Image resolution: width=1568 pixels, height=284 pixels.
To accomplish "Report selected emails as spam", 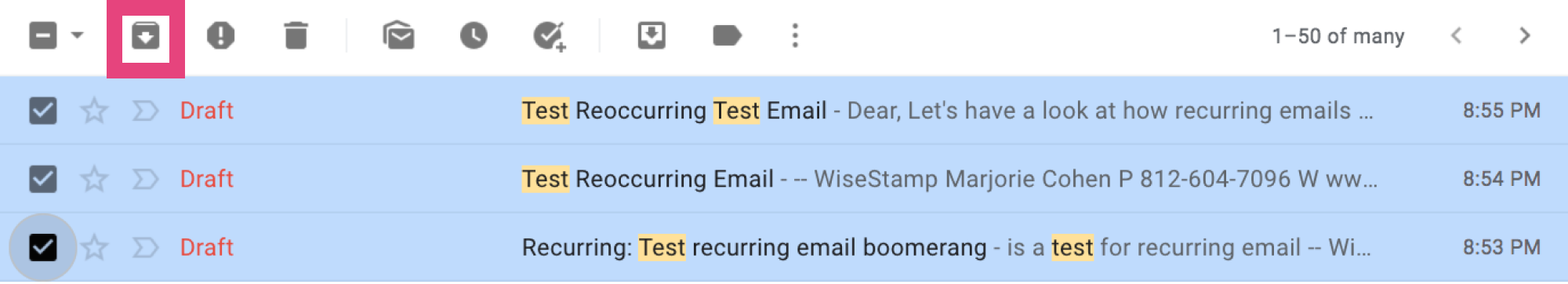I will [x=220, y=36].
